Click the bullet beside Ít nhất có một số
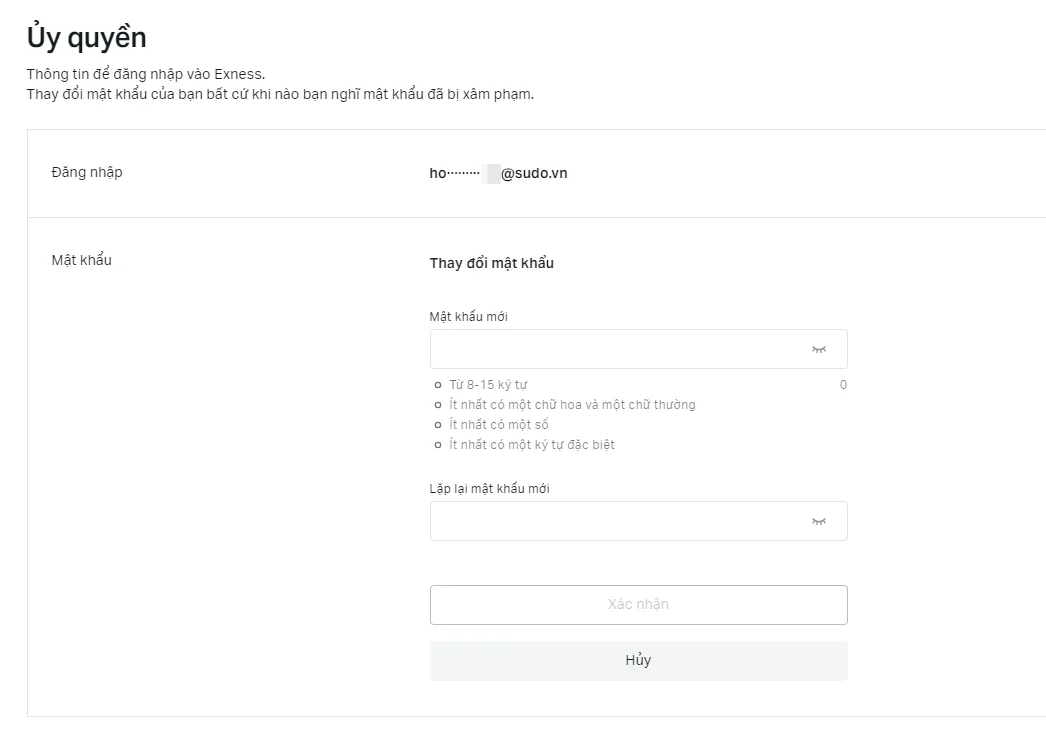The height and width of the screenshot is (738, 1046). 438,425
